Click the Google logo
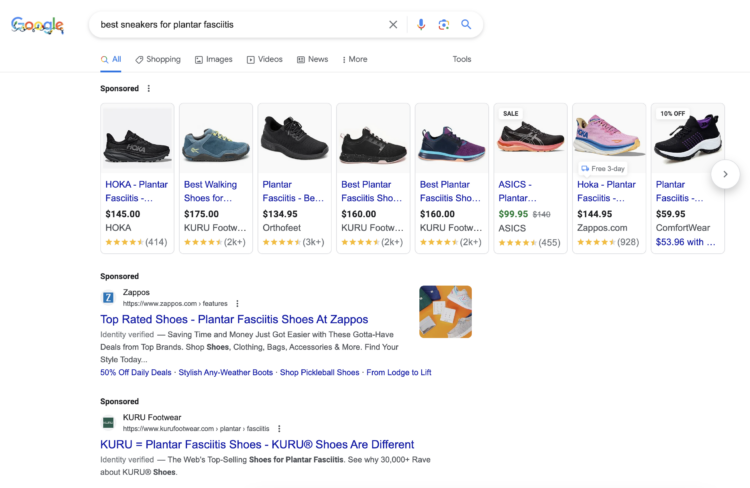The width and height of the screenshot is (750, 488). (x=37, y=25)
